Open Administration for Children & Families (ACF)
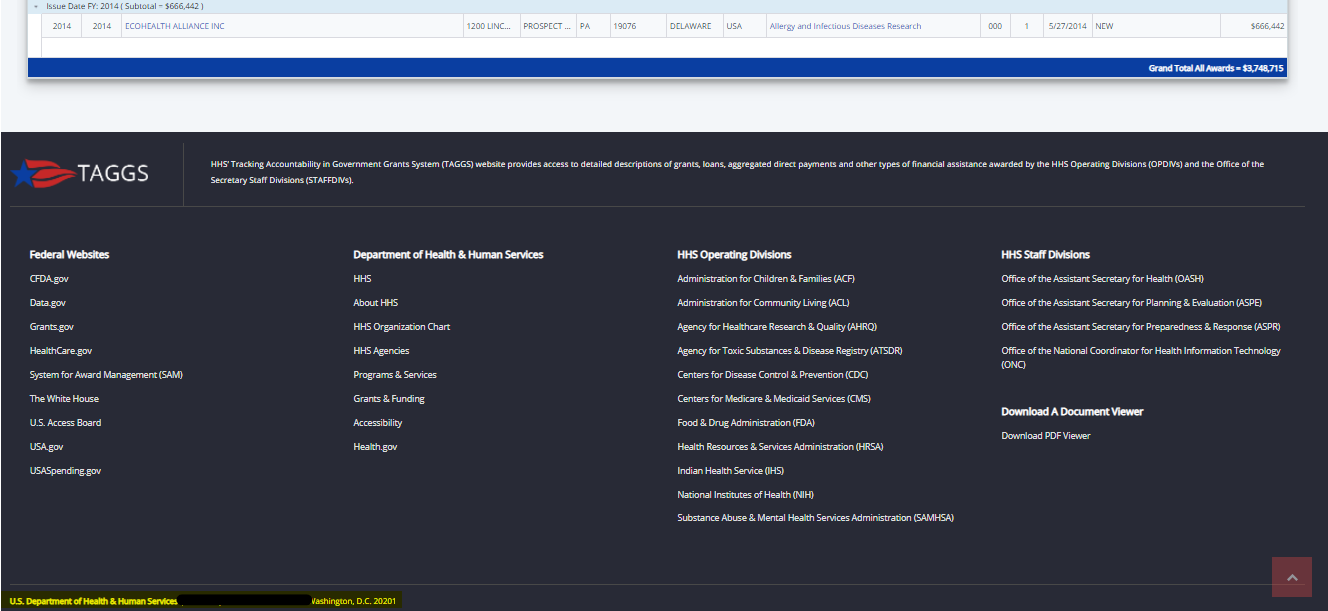This screenshot has width=1328, height=611. 766,279
